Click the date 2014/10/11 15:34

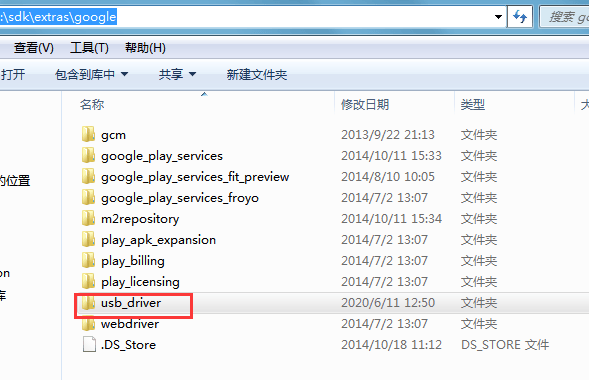tap(391, 219)
